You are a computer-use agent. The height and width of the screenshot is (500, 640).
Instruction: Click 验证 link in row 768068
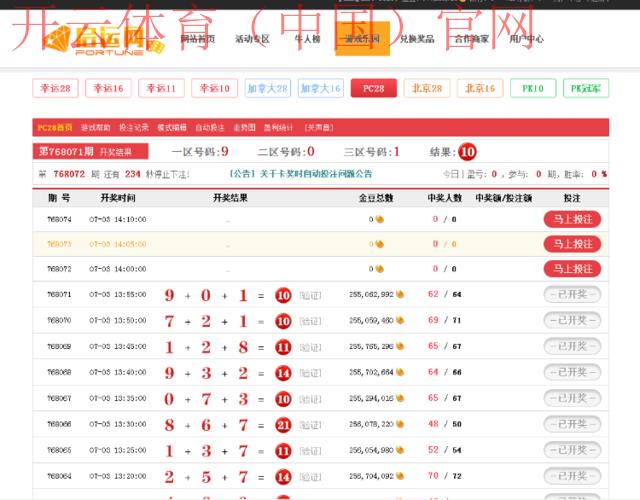pos(310,373)
